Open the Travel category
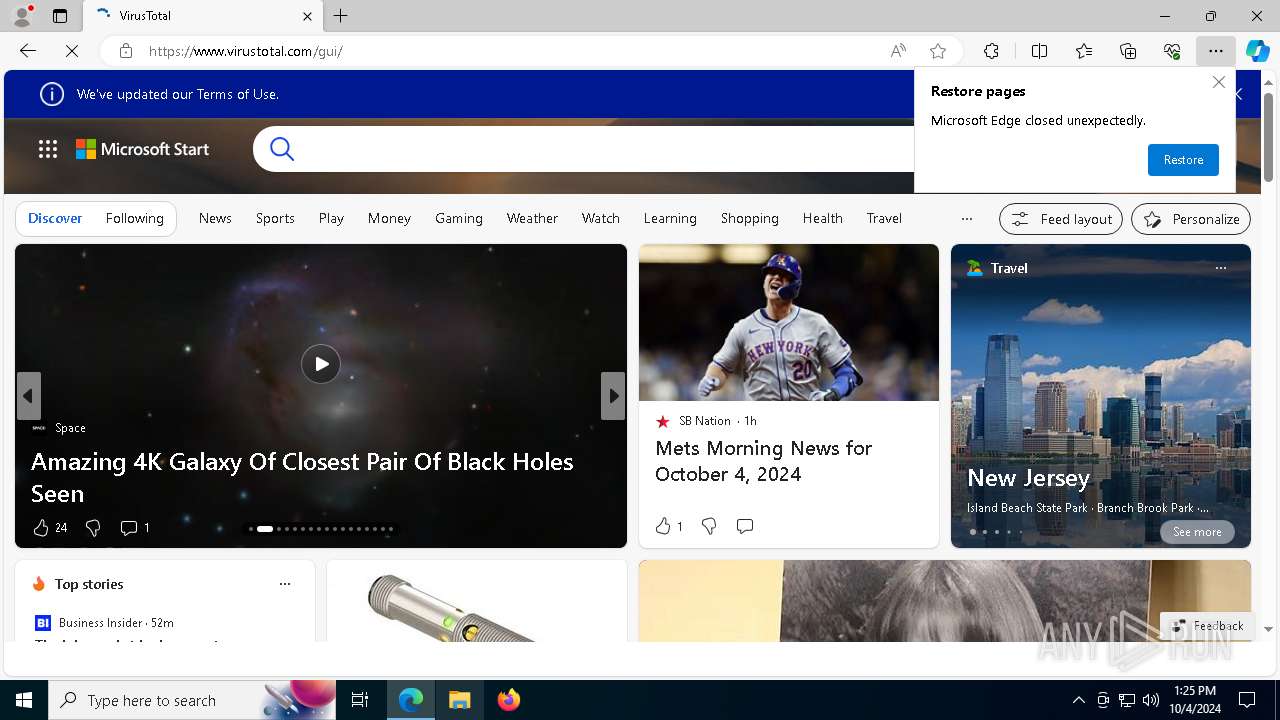 point(884,218)
